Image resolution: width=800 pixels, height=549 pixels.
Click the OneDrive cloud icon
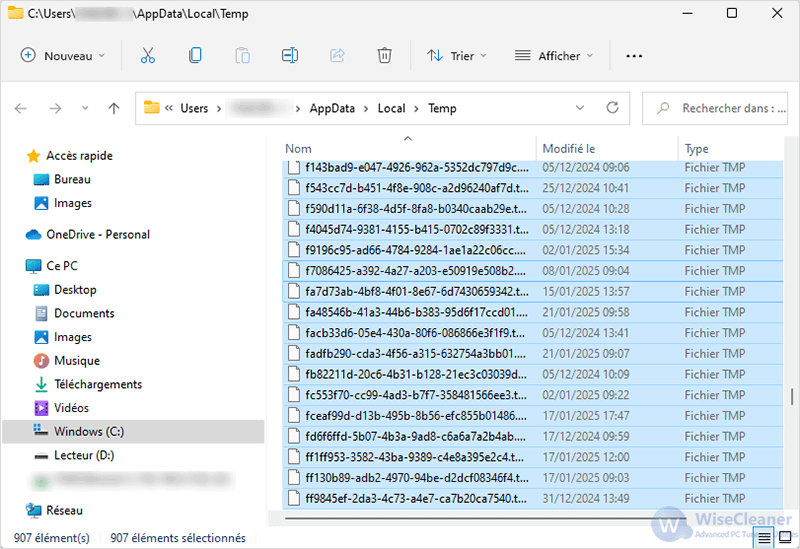tap(33, 234)
